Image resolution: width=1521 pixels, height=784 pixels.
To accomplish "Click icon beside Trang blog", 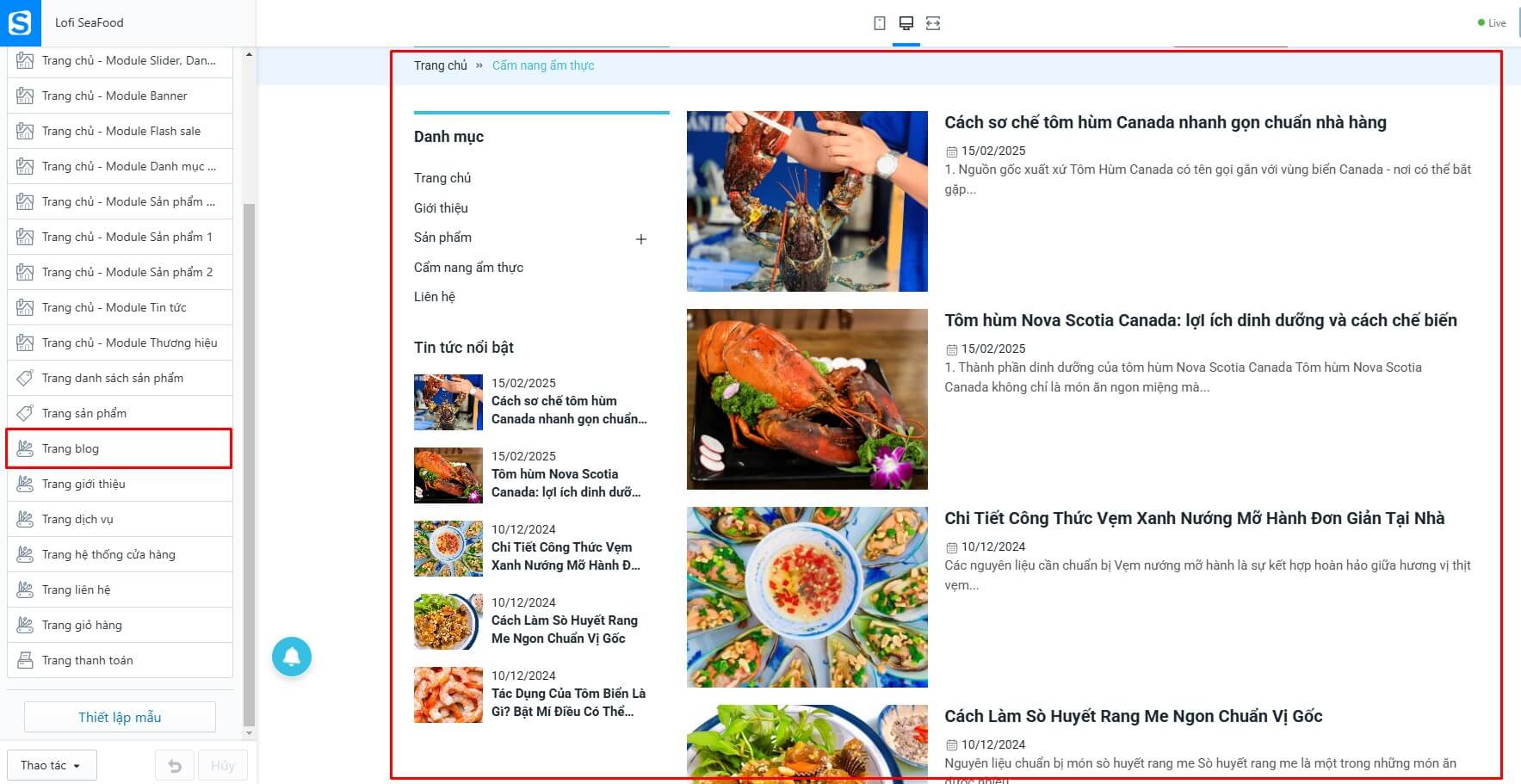I will point(26,448).
